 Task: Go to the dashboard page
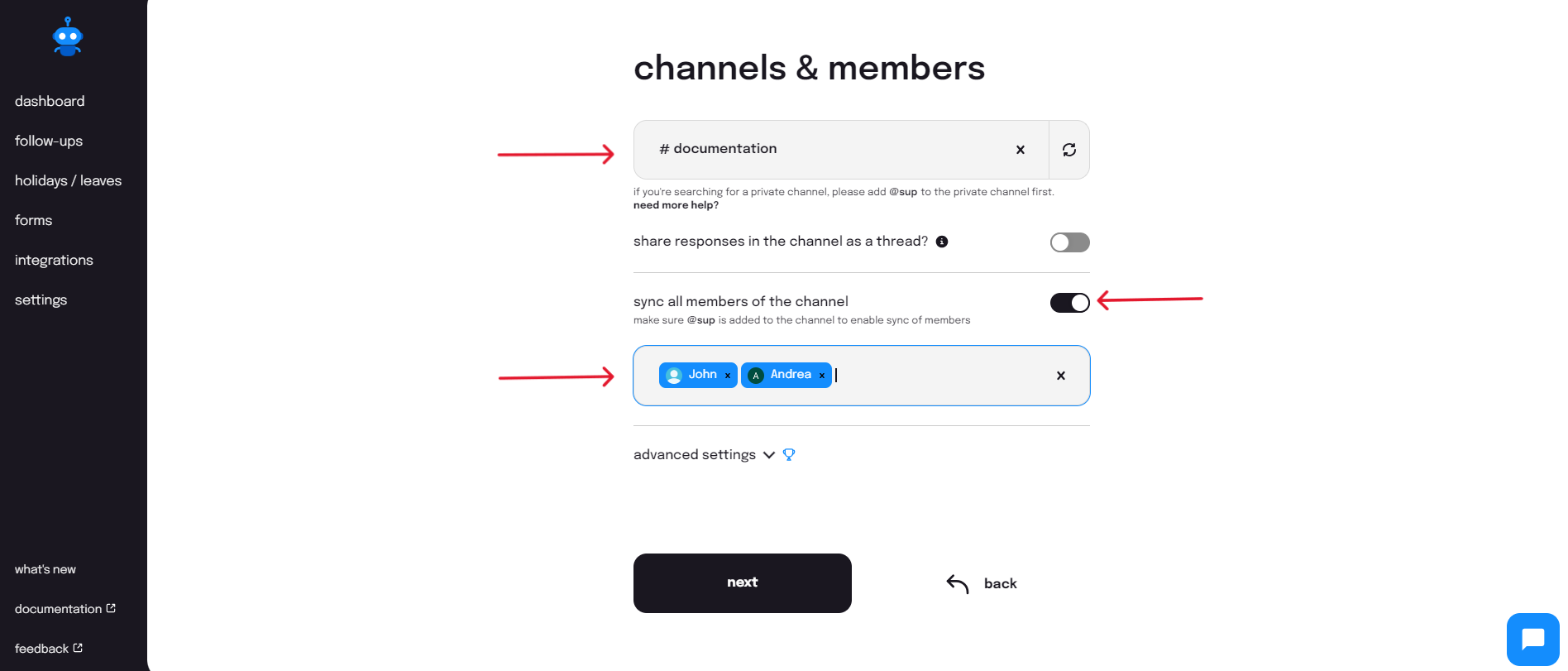pyautogui.click(x=50, y=101)
